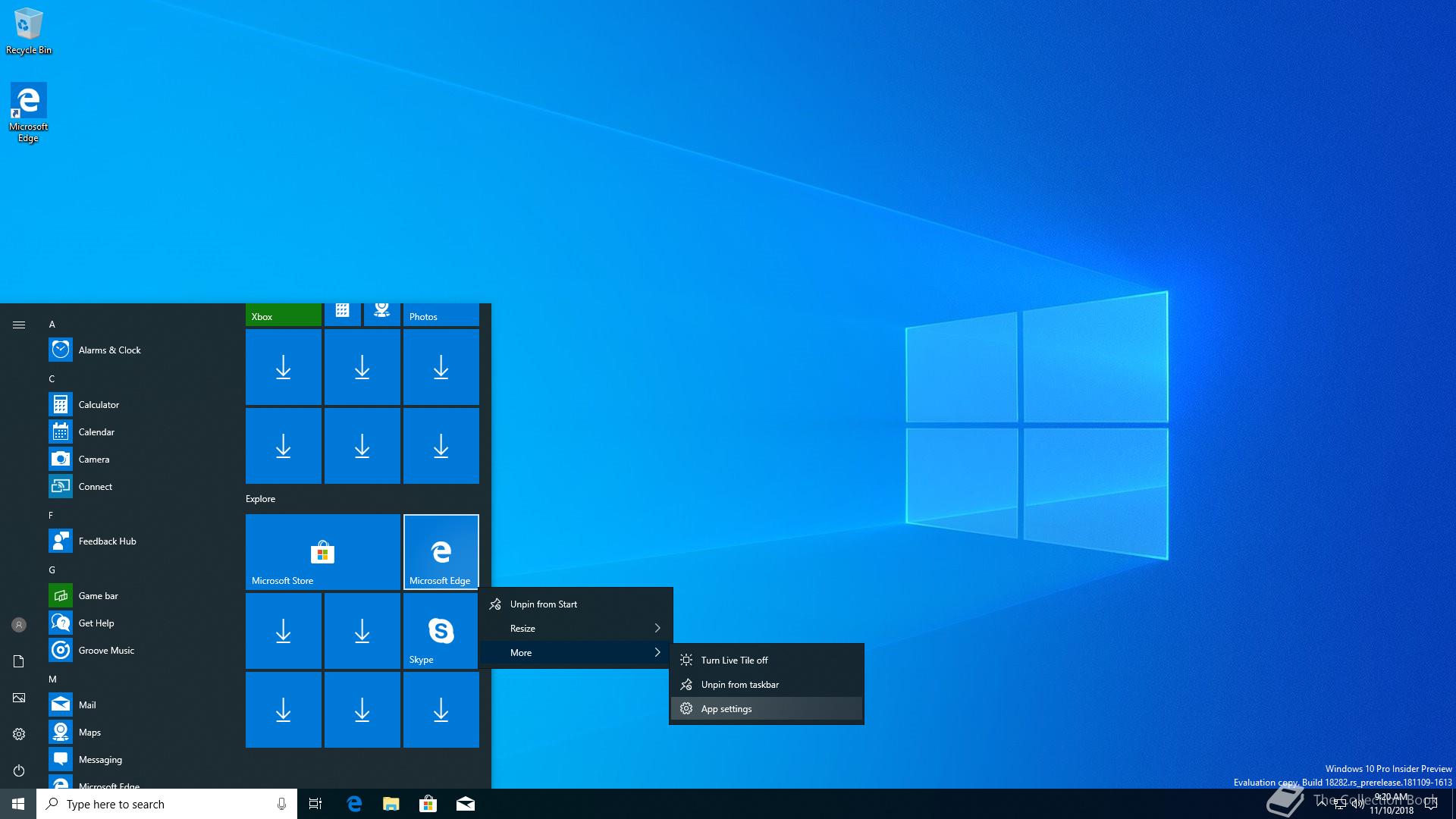This screenshot has width=1456, height=819.
Task: Open Task View on the taskbar
Action: pos(315,804)
